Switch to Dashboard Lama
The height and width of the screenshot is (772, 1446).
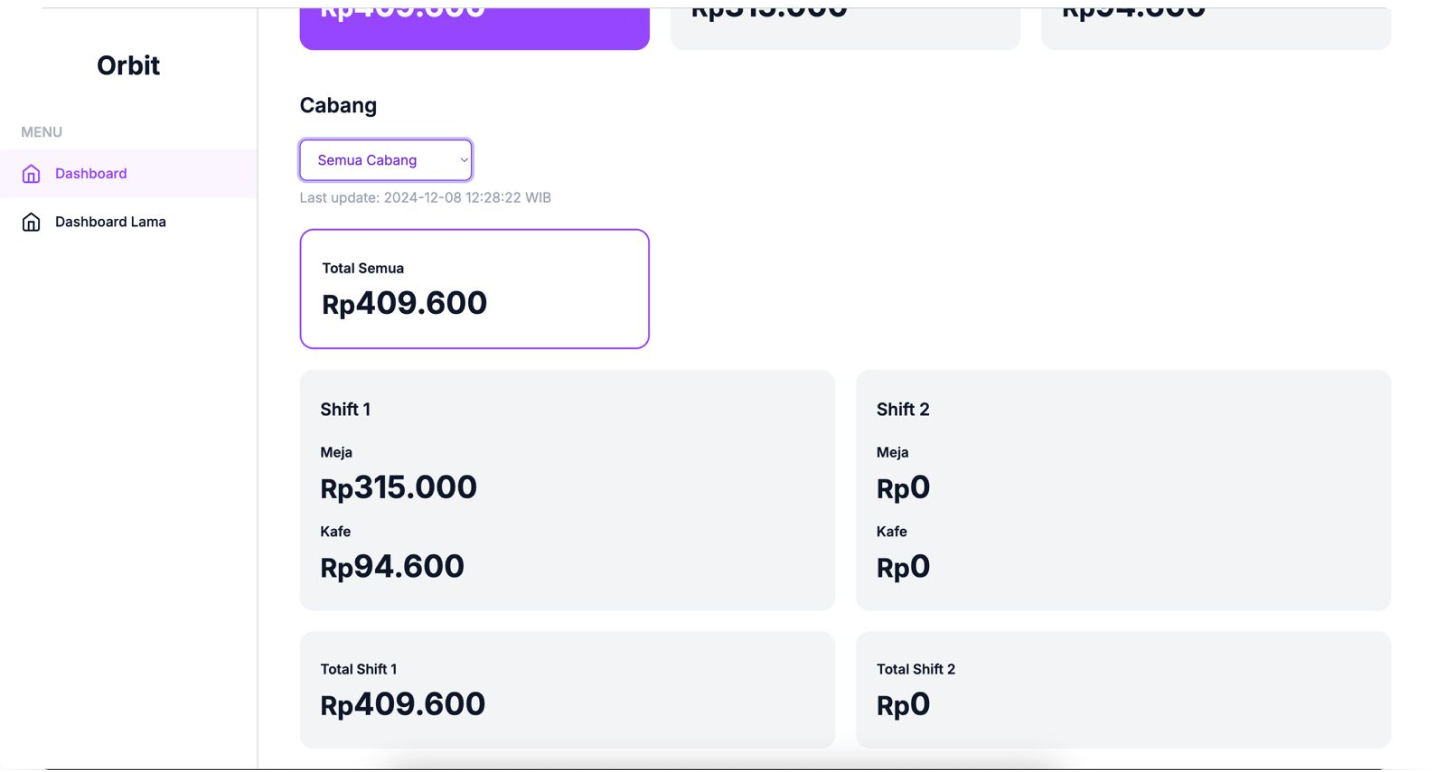(x=111, y=221)
